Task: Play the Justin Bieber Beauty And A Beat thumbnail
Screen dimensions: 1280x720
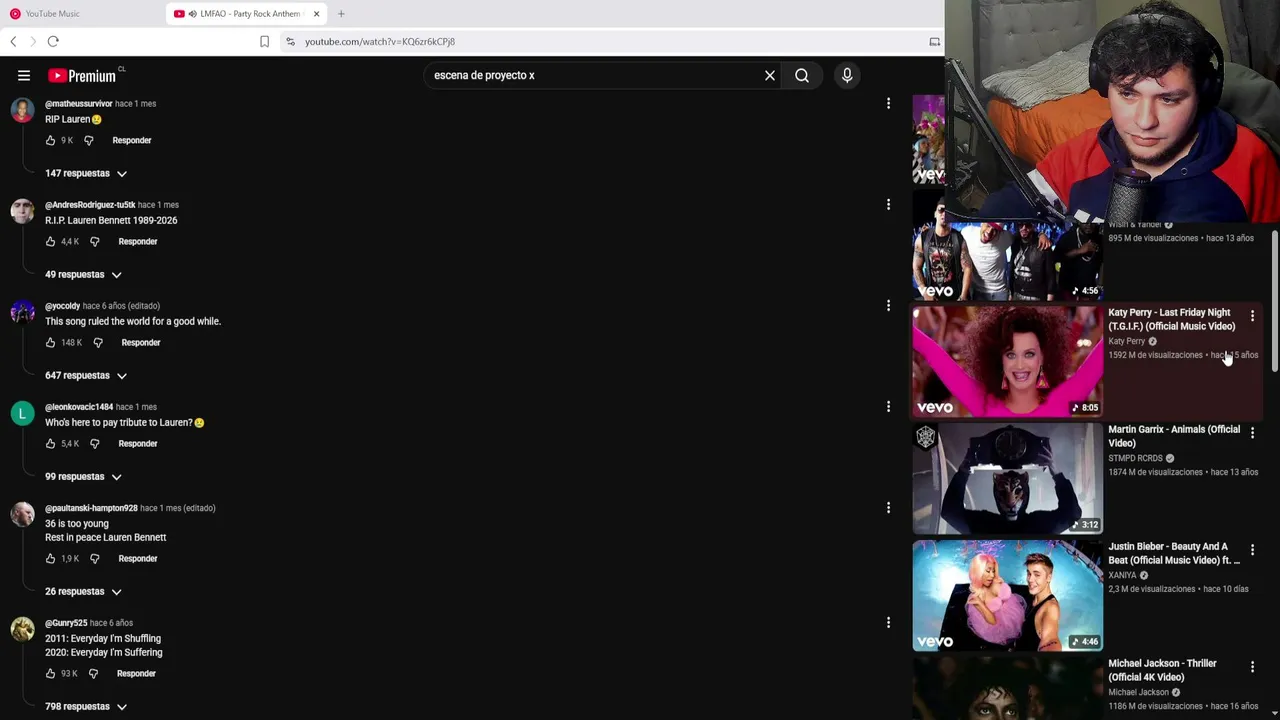Action: click(x=1007, y=595)
